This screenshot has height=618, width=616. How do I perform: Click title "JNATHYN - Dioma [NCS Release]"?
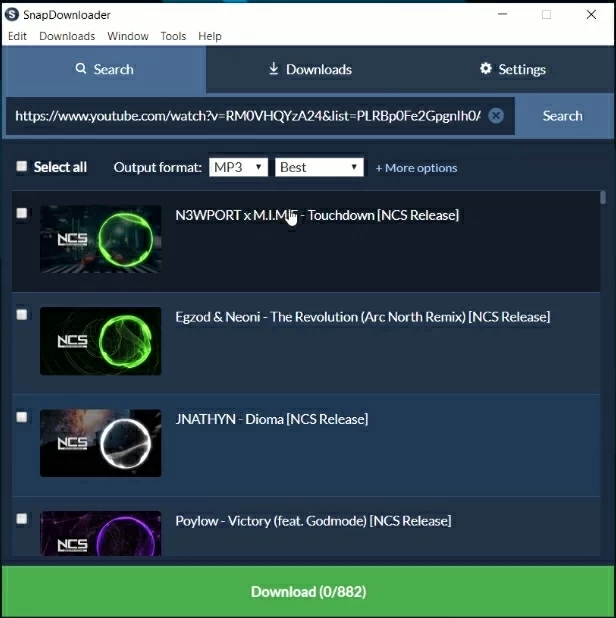[272, 419]
